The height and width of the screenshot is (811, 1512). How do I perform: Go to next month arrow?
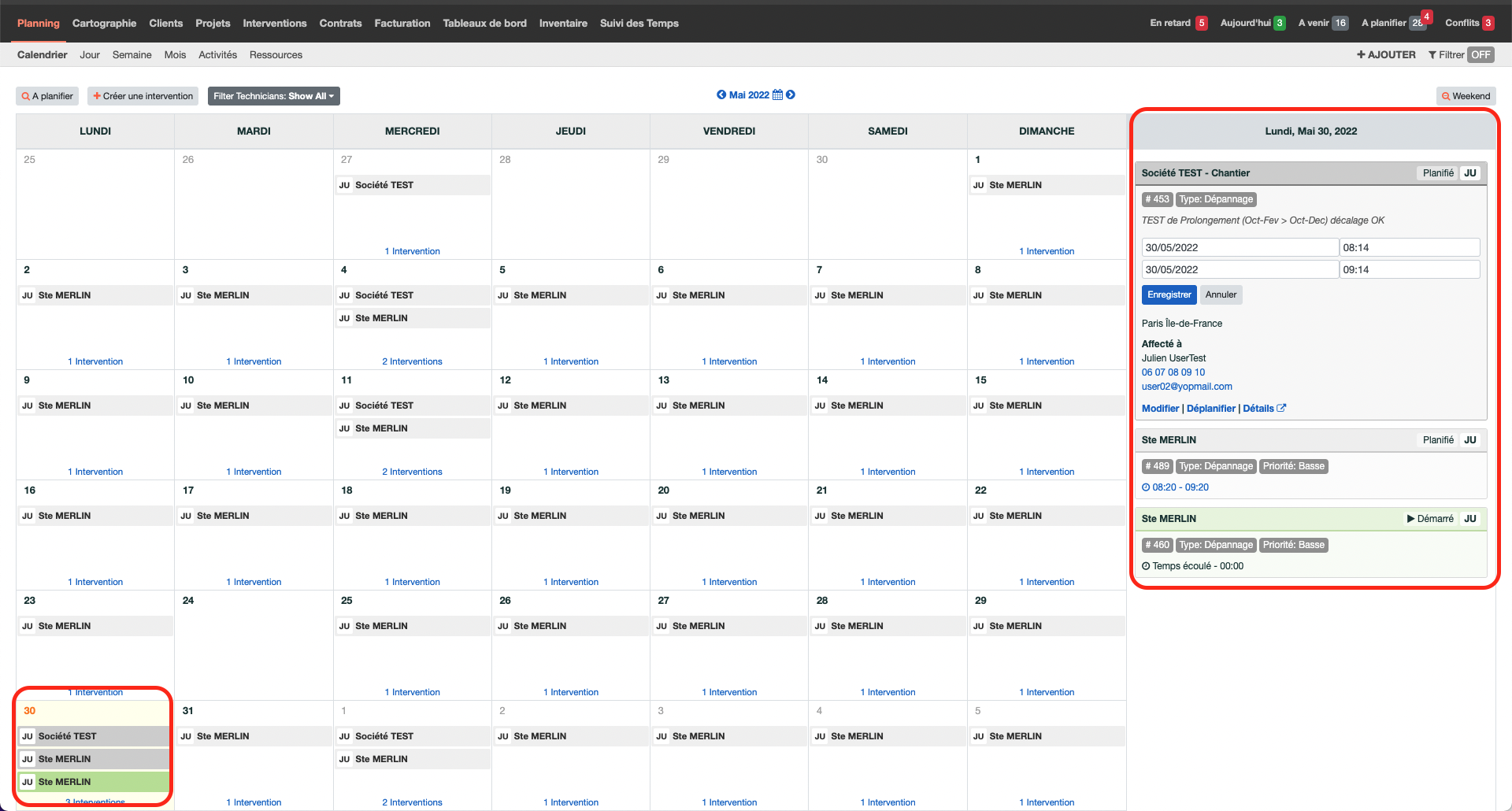tap(791, 94)
